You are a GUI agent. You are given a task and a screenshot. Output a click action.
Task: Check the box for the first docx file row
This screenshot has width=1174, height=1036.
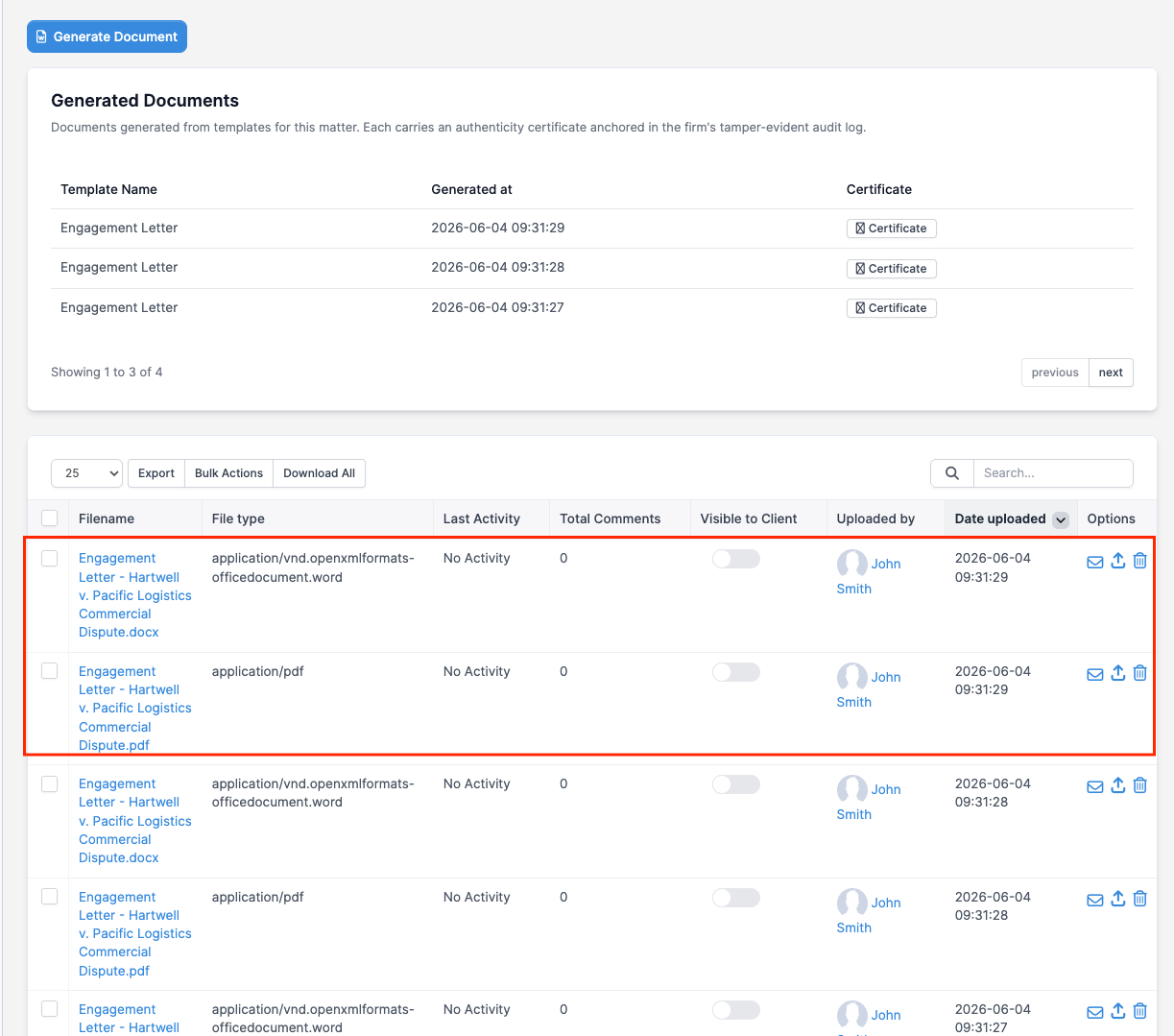[50, 559]
